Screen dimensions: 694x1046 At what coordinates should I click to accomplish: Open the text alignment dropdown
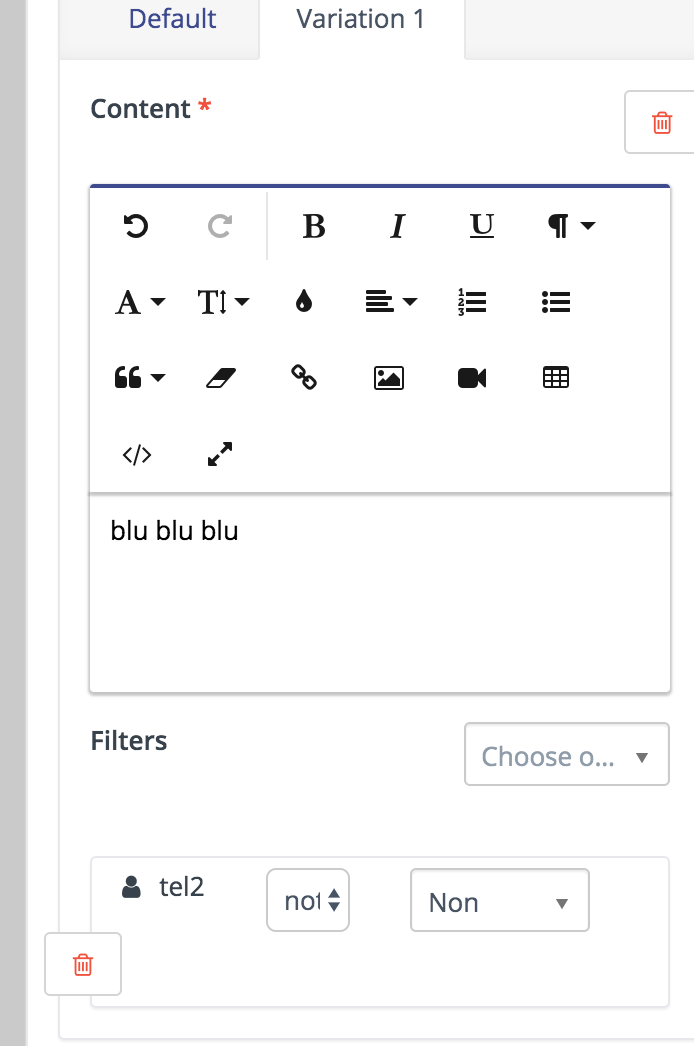tap(391, 301)
